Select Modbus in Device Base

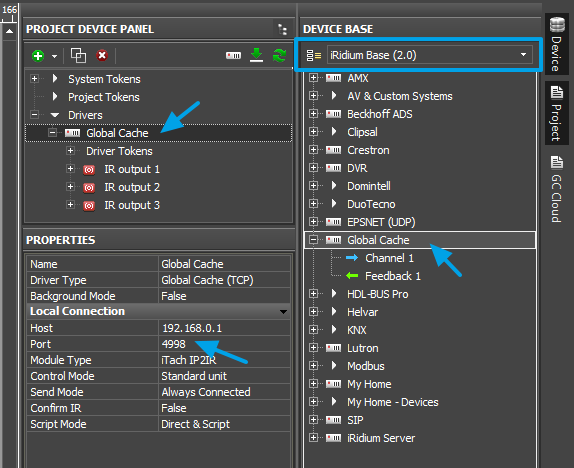pos(366,366)
